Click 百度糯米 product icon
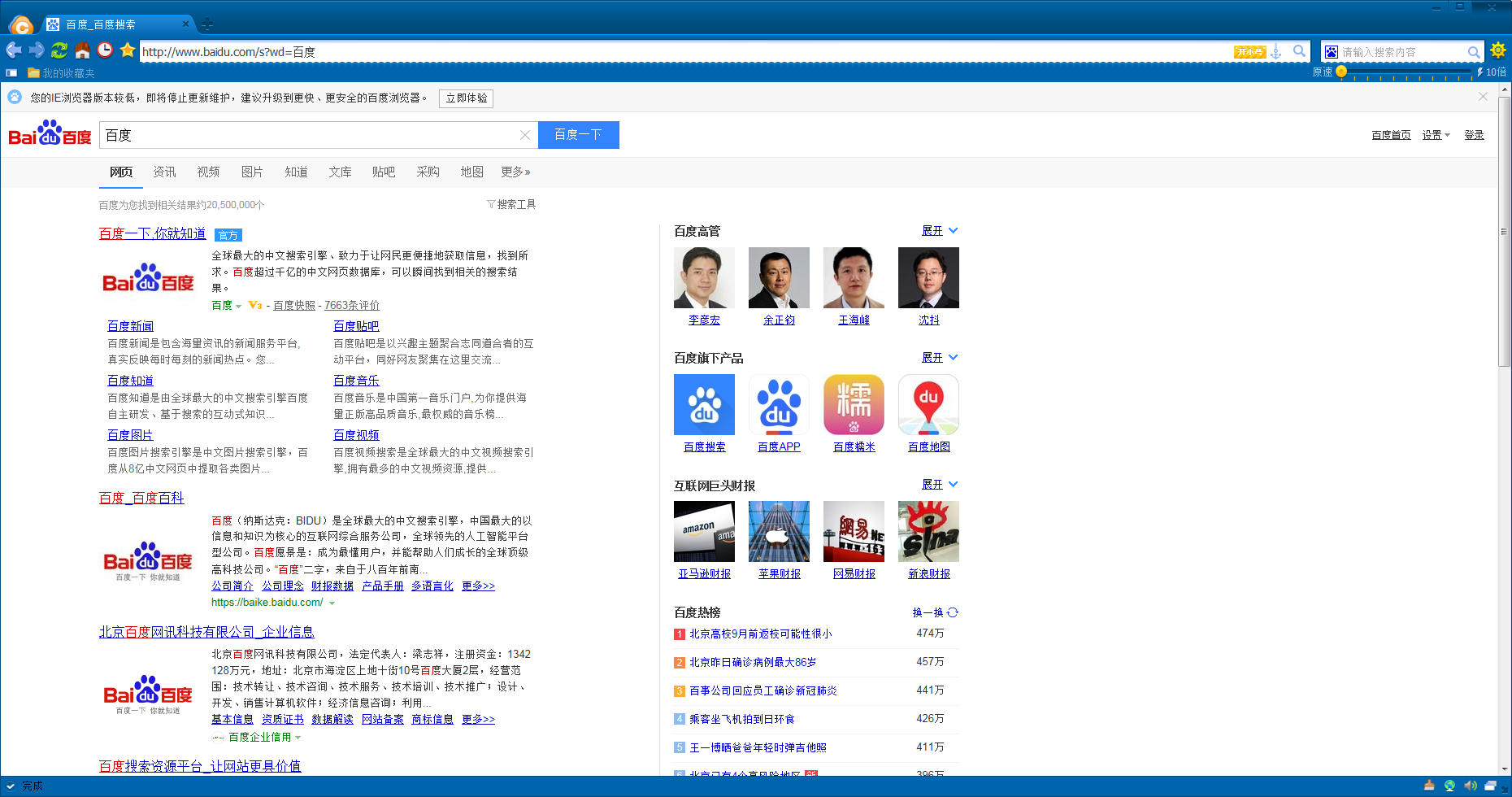This screenshot has height=797, width=1512. [854, 404]
